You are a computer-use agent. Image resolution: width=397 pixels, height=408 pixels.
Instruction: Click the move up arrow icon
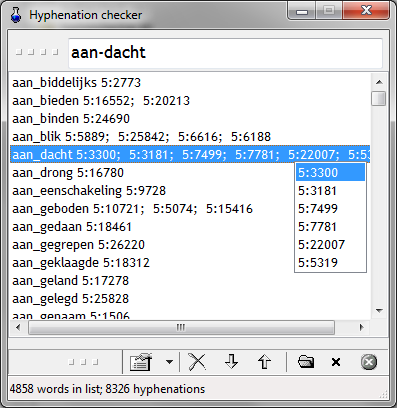264,362
